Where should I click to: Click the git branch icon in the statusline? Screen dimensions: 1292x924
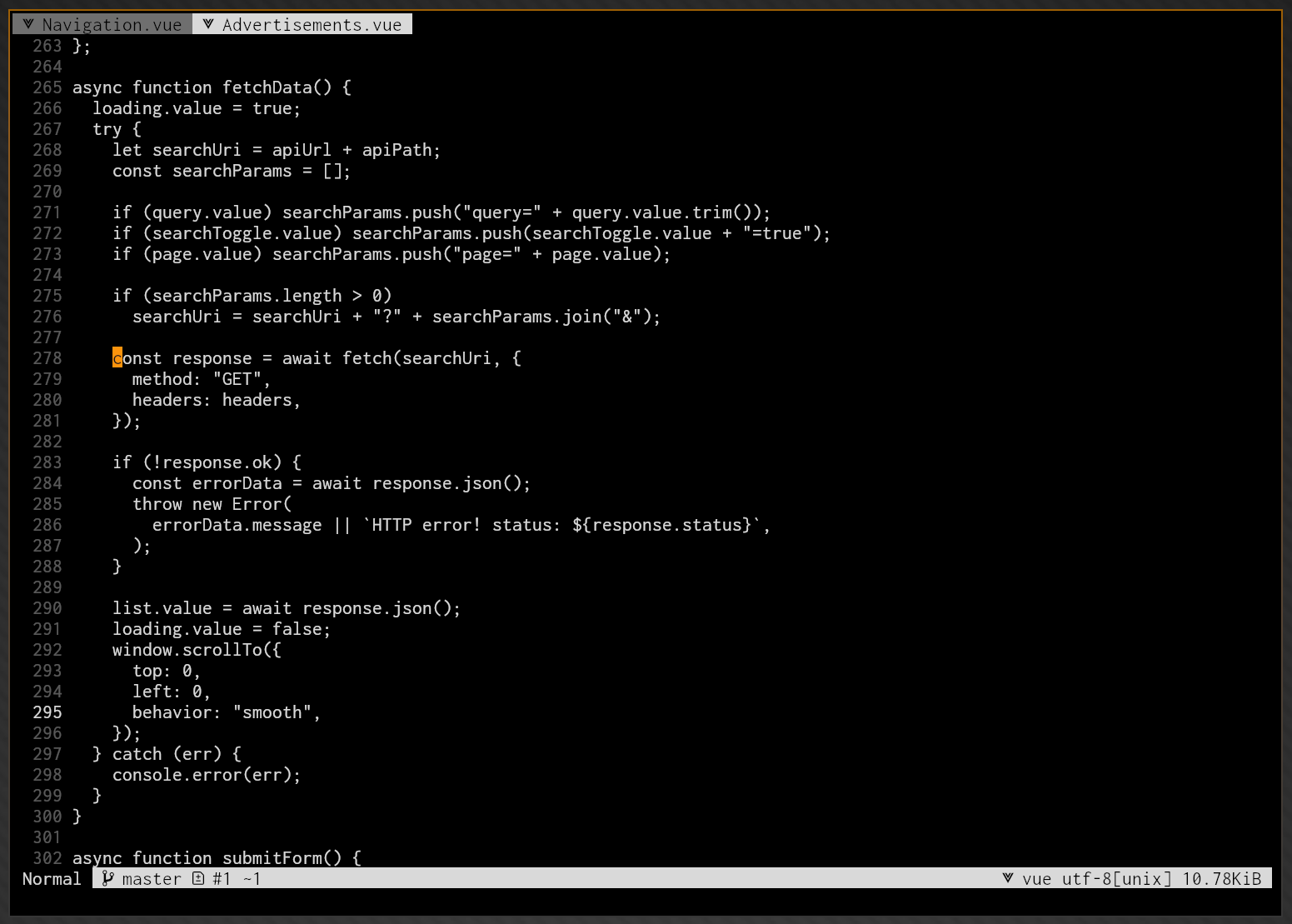pos(107,878)
